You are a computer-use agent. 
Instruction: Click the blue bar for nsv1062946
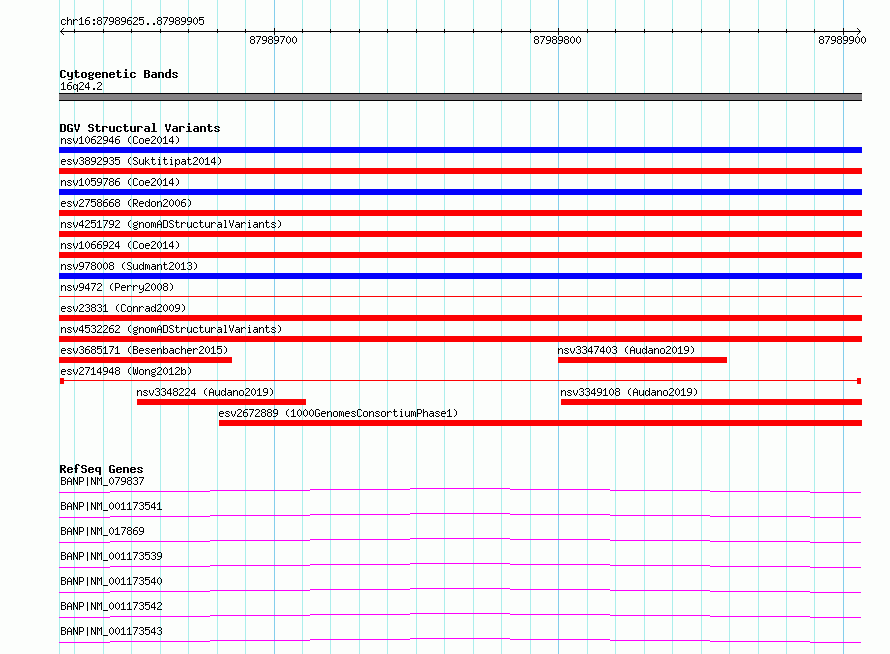point(460,150)
